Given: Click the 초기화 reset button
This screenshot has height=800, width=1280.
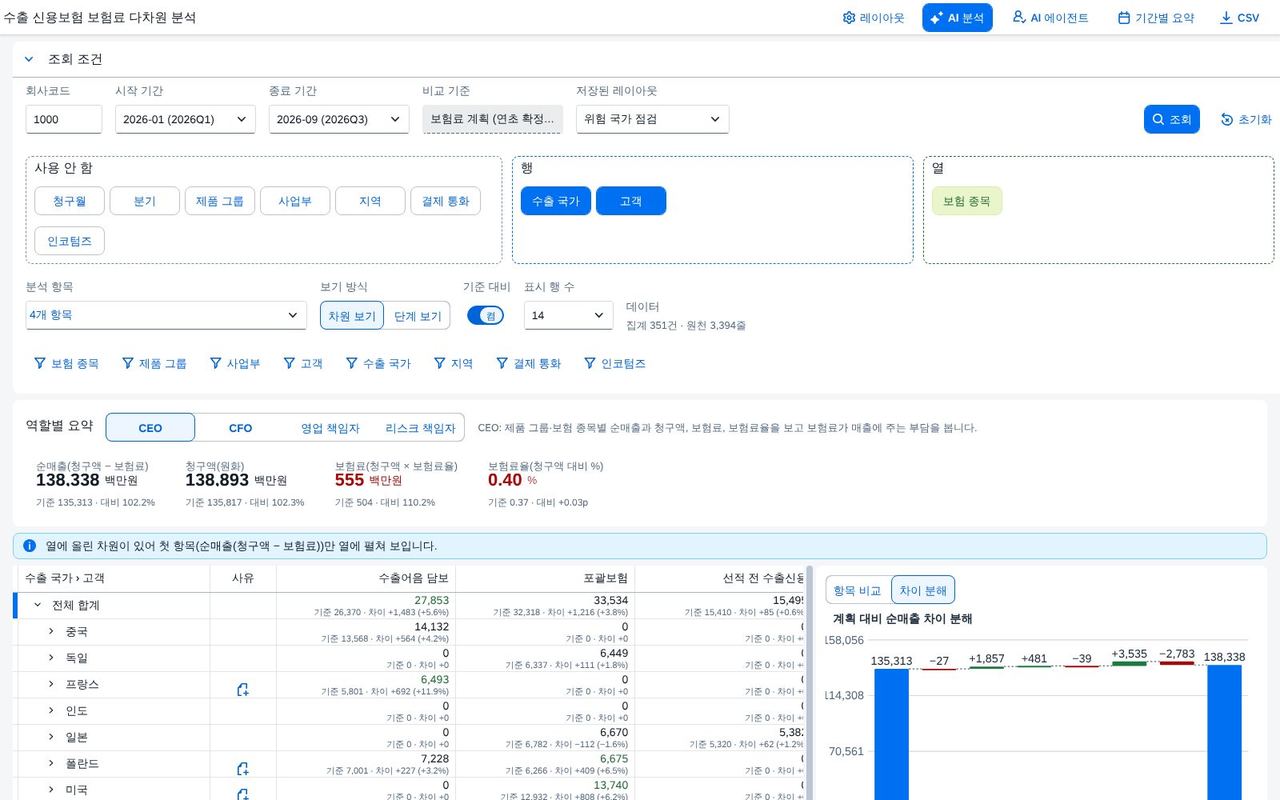Looking at the screenshot, I should click(1246, 119).
